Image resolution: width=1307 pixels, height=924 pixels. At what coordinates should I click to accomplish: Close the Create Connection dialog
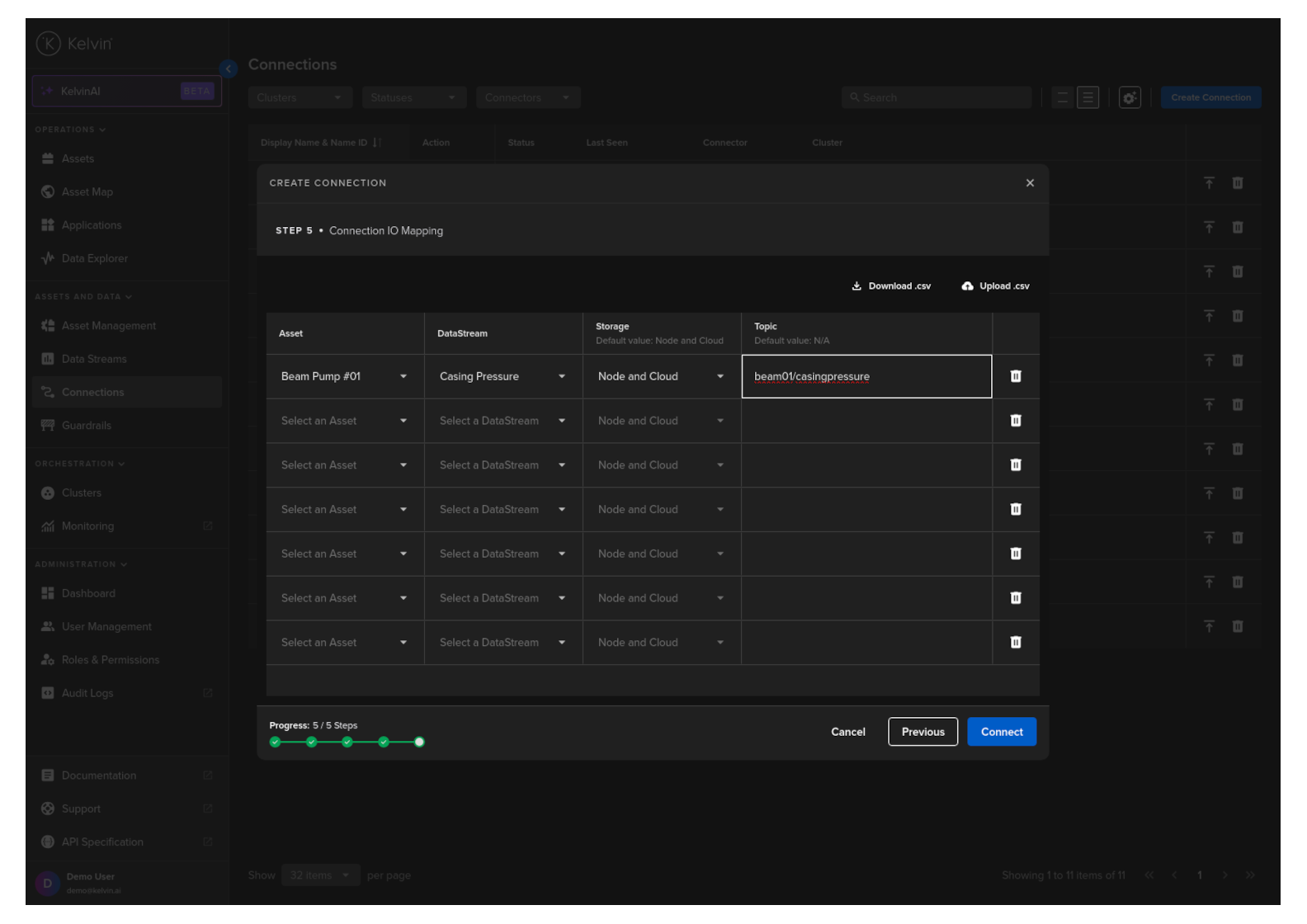tap(1029, 183)
